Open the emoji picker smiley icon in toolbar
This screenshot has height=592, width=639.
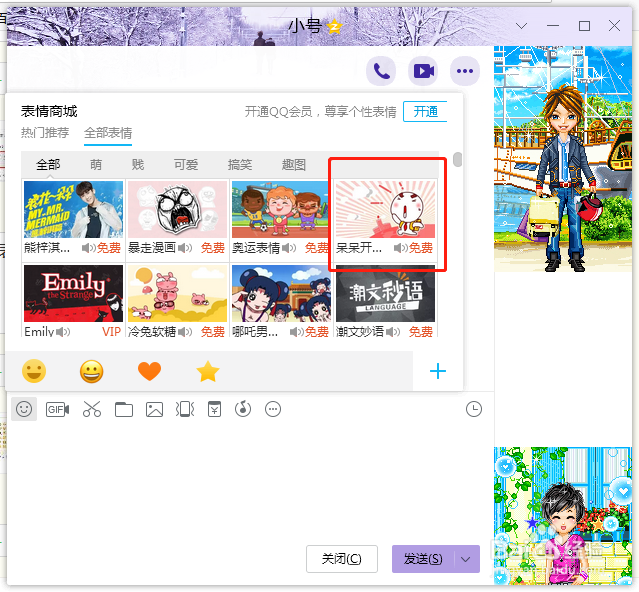coord(24,409)
